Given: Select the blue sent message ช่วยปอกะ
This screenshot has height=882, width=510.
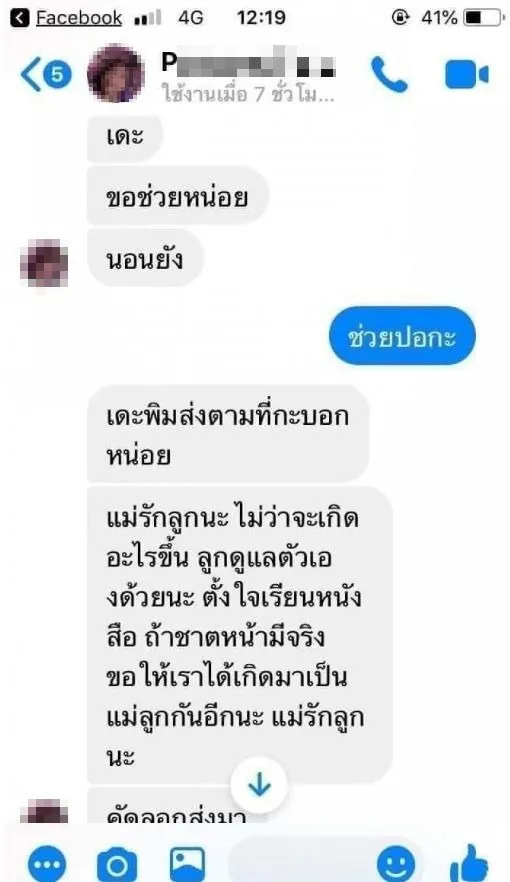Looking at the screenshot, I should pyautogui.click(x=402, y=336).
